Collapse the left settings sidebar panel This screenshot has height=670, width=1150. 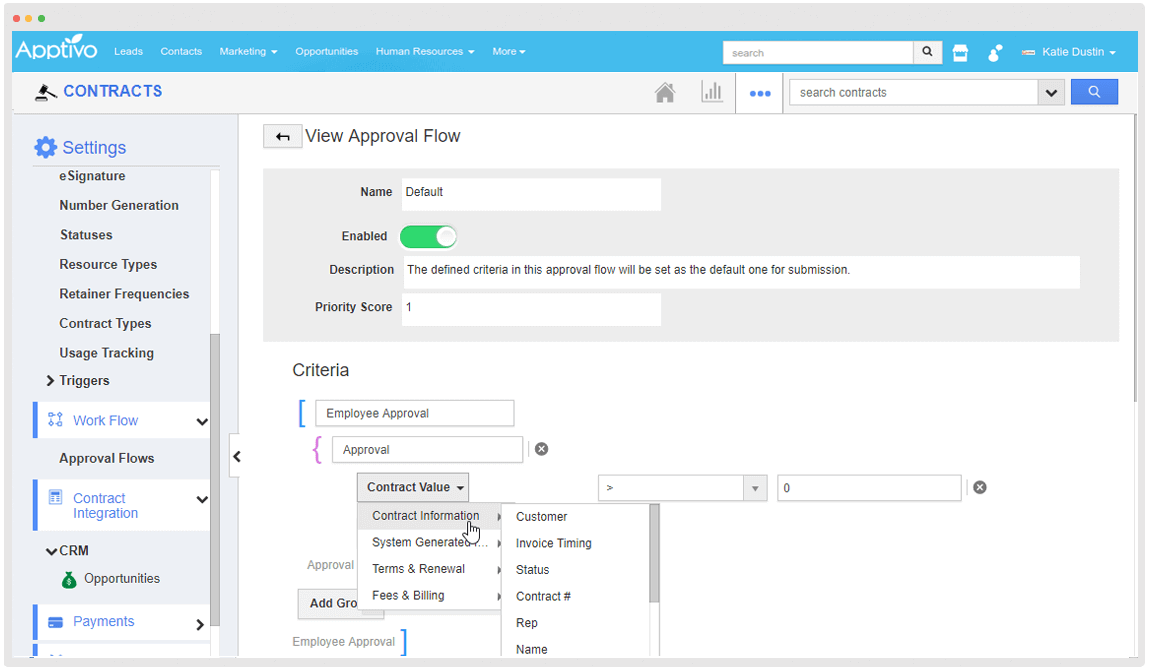coord(237,457)
